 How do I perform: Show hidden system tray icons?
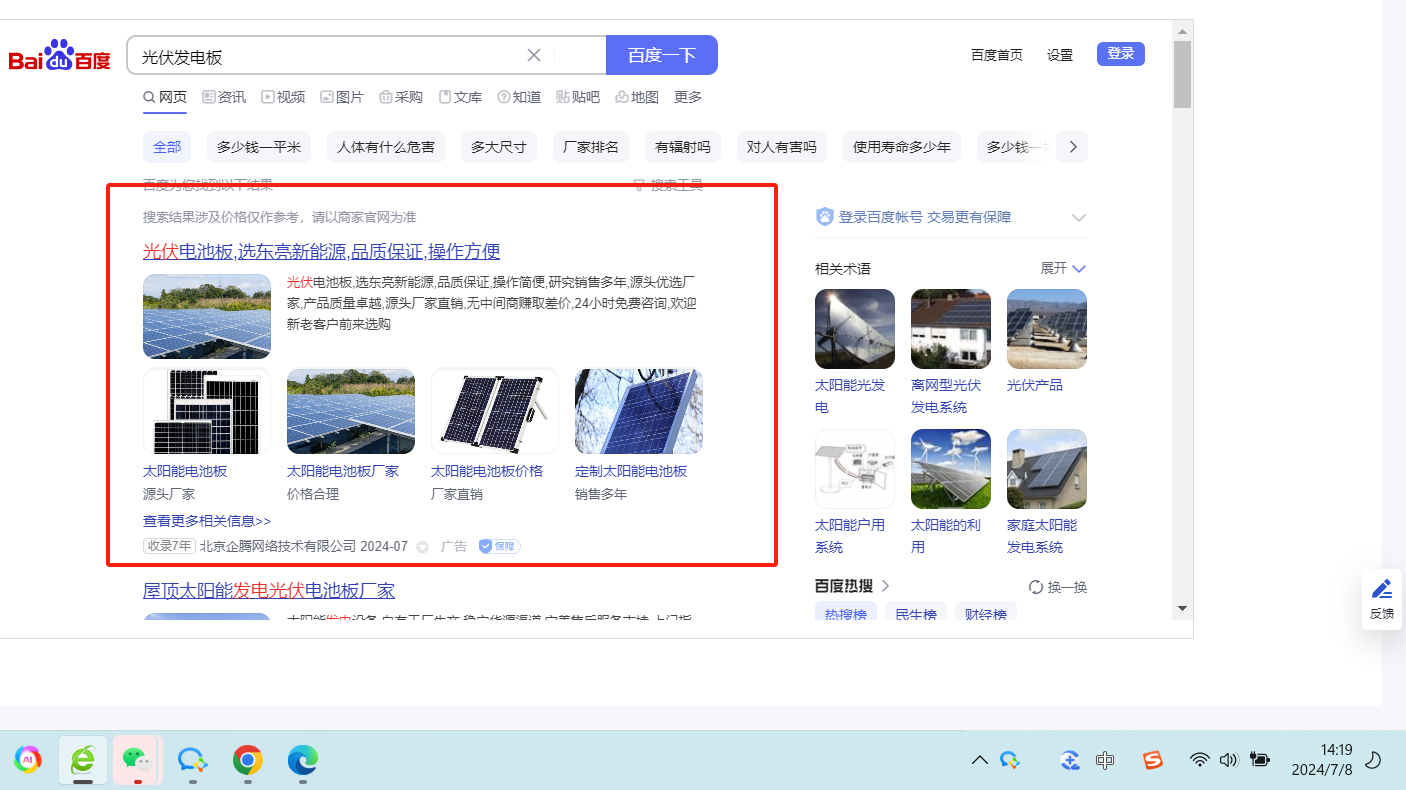pos(980,760)
